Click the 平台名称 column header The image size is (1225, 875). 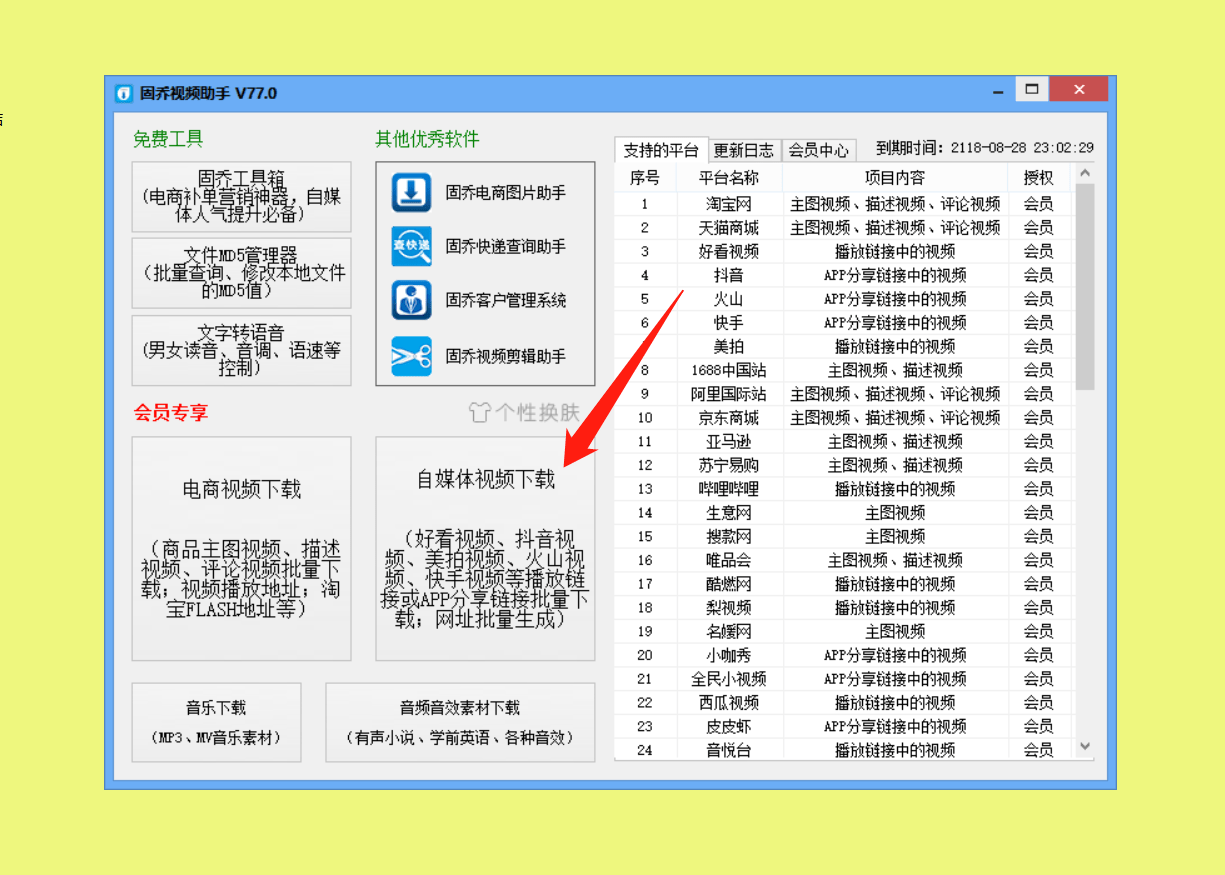click(728, 178)
